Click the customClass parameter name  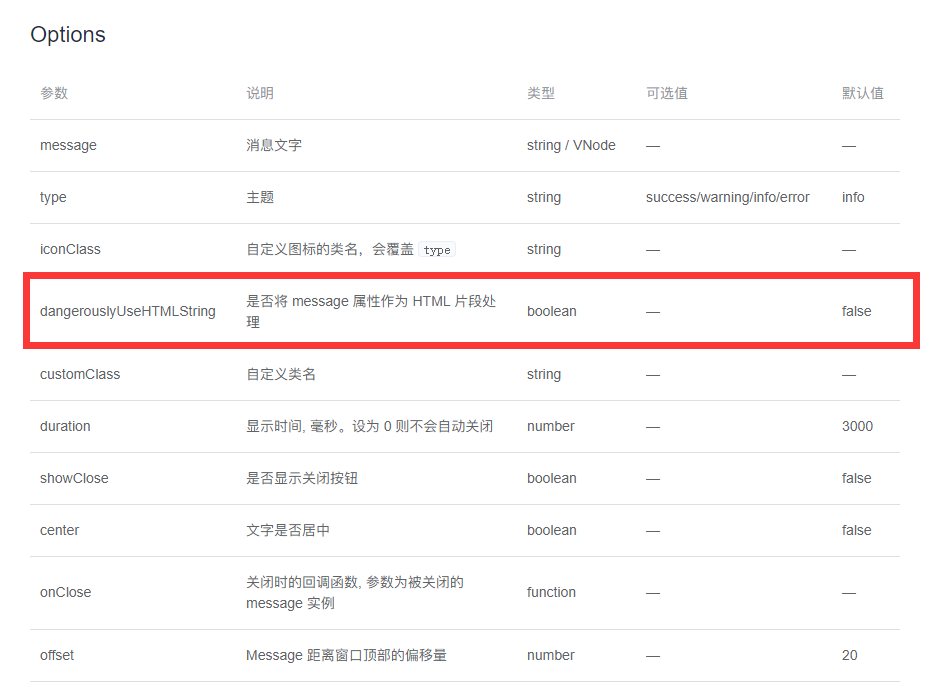coord(79,374)
